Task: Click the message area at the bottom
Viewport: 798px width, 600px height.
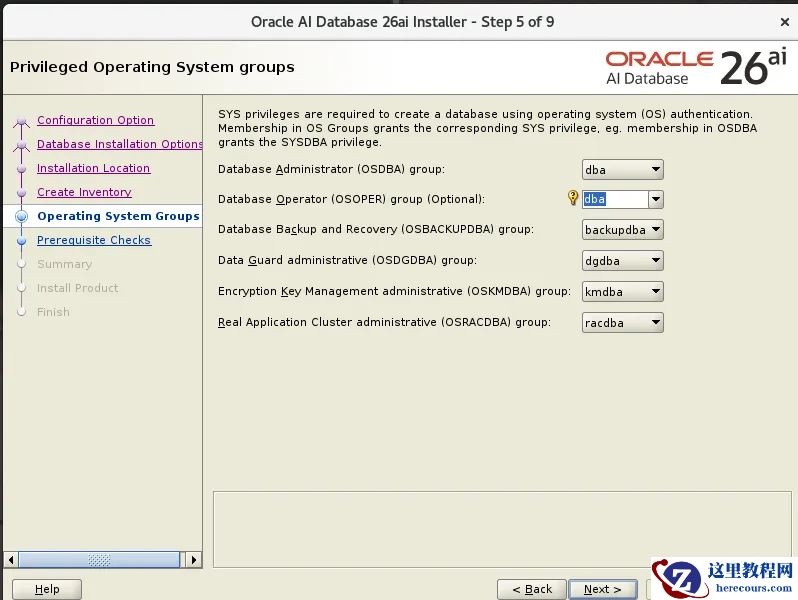Action: coord(502,529)
